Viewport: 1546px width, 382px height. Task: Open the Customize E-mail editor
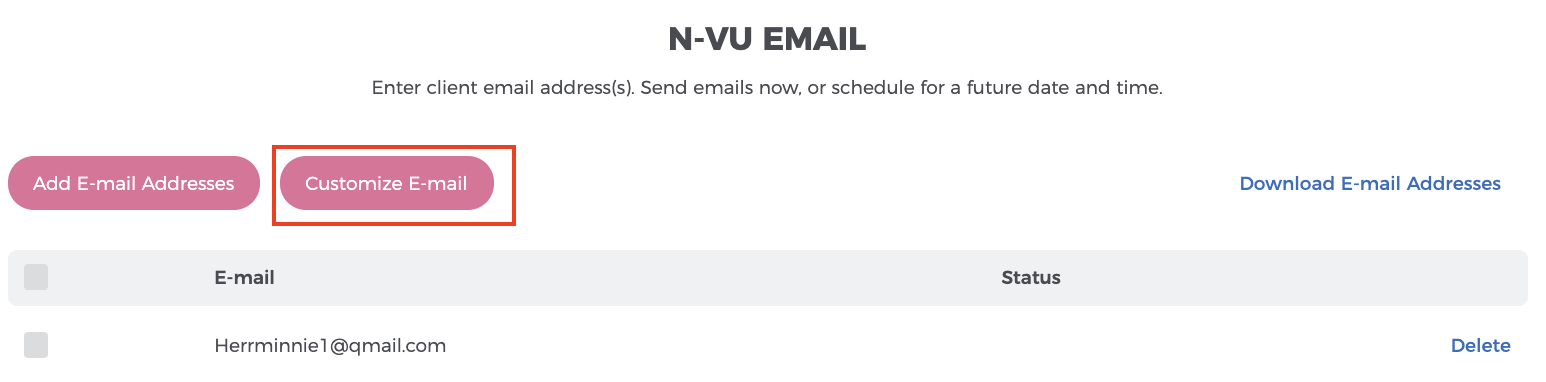(x=386, y=183)
